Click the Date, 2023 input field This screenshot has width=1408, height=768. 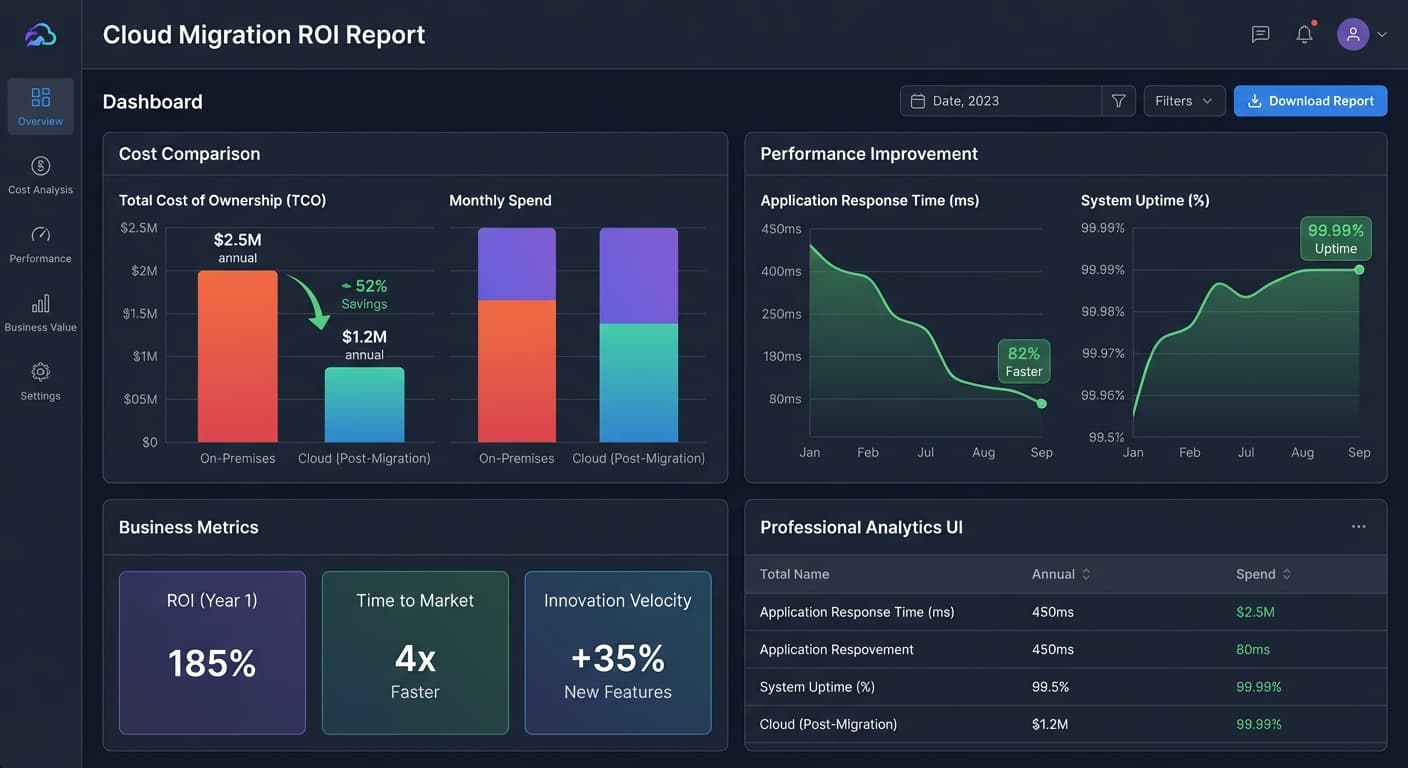tap(1001, 101)
